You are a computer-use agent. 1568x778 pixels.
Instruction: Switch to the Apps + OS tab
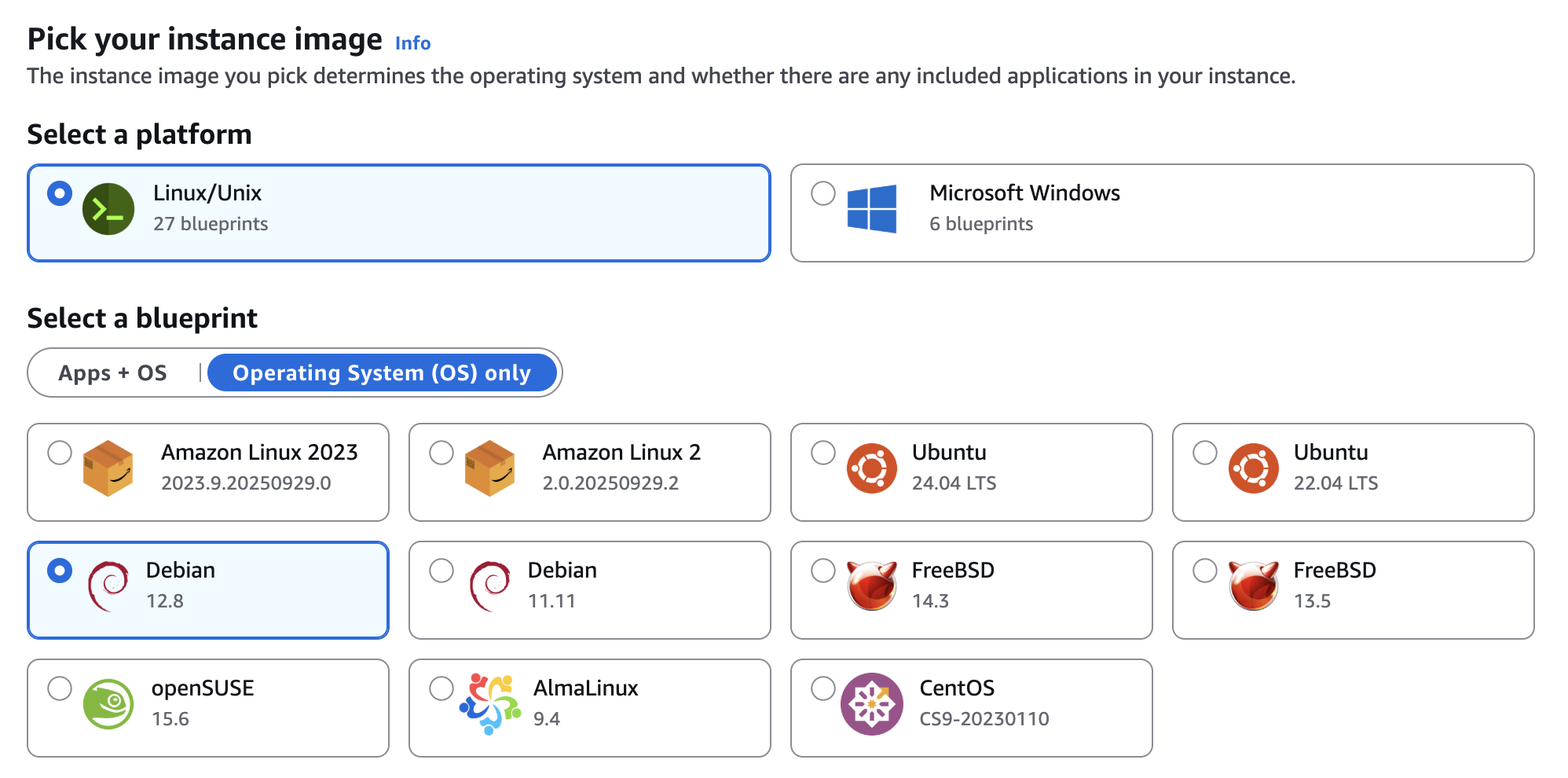click(113, 373)
